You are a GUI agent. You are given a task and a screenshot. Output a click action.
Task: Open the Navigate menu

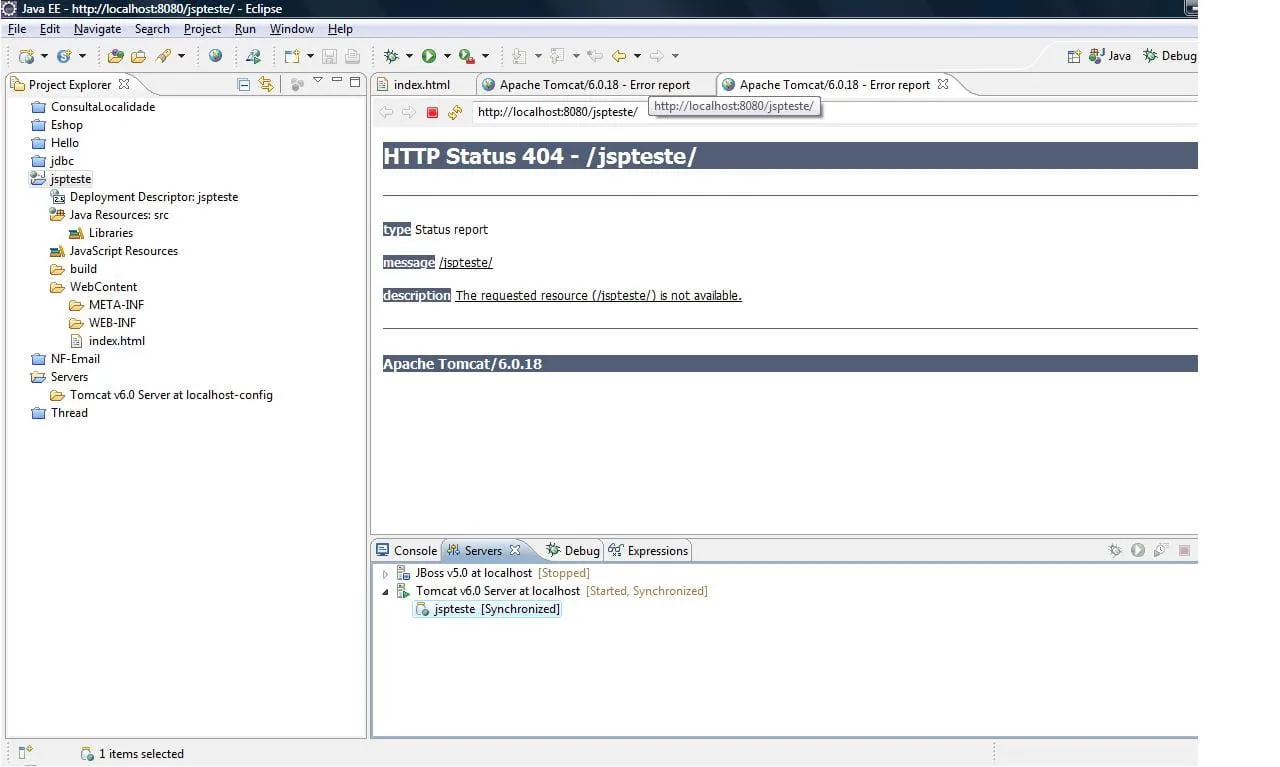98,29
